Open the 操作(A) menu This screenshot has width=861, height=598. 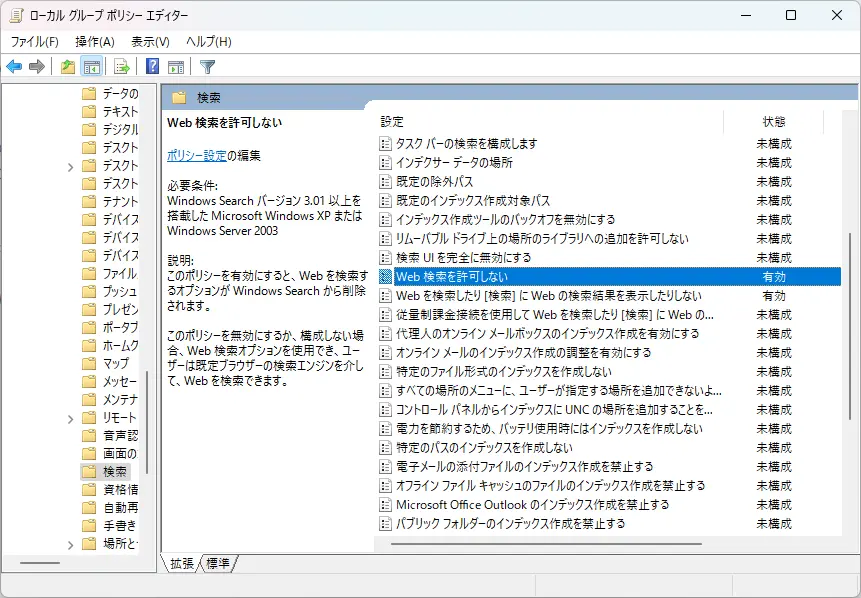[x=95, y=42]
